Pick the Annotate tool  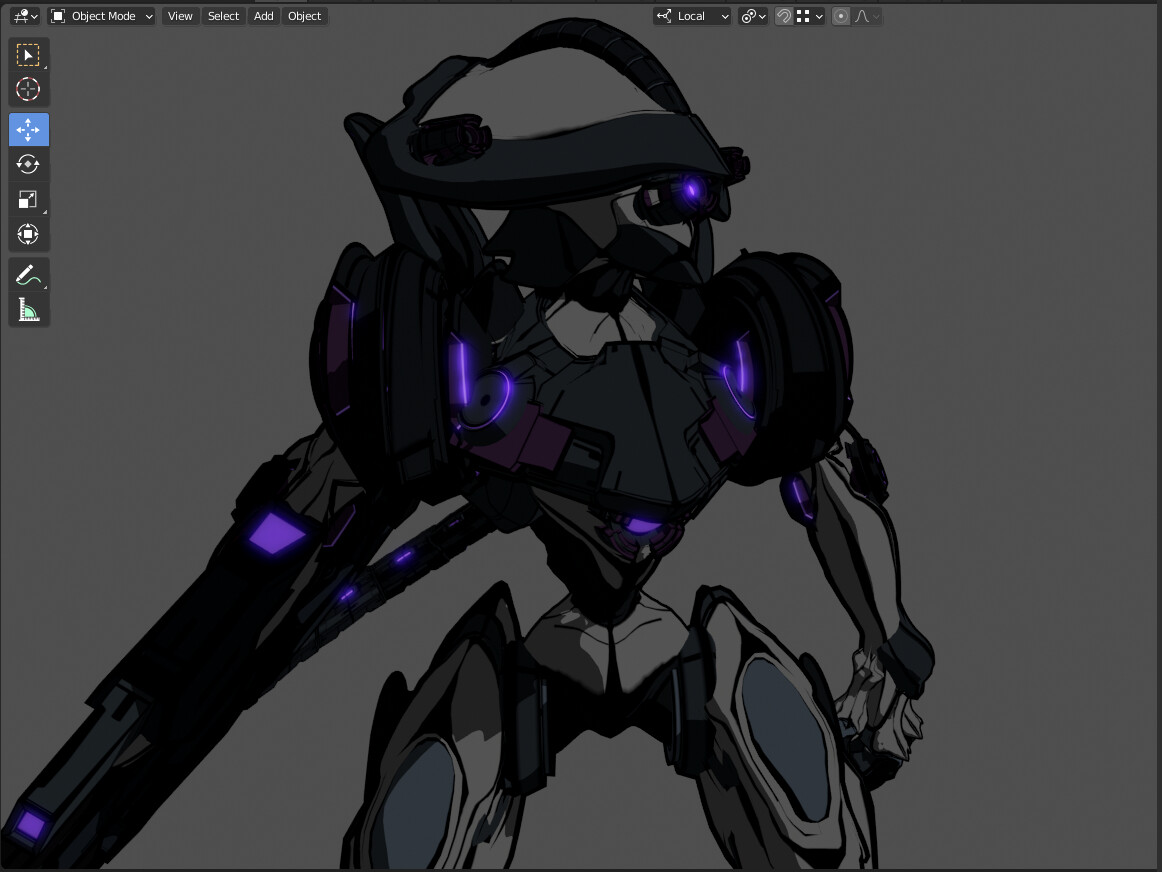(x=28, y=274)
